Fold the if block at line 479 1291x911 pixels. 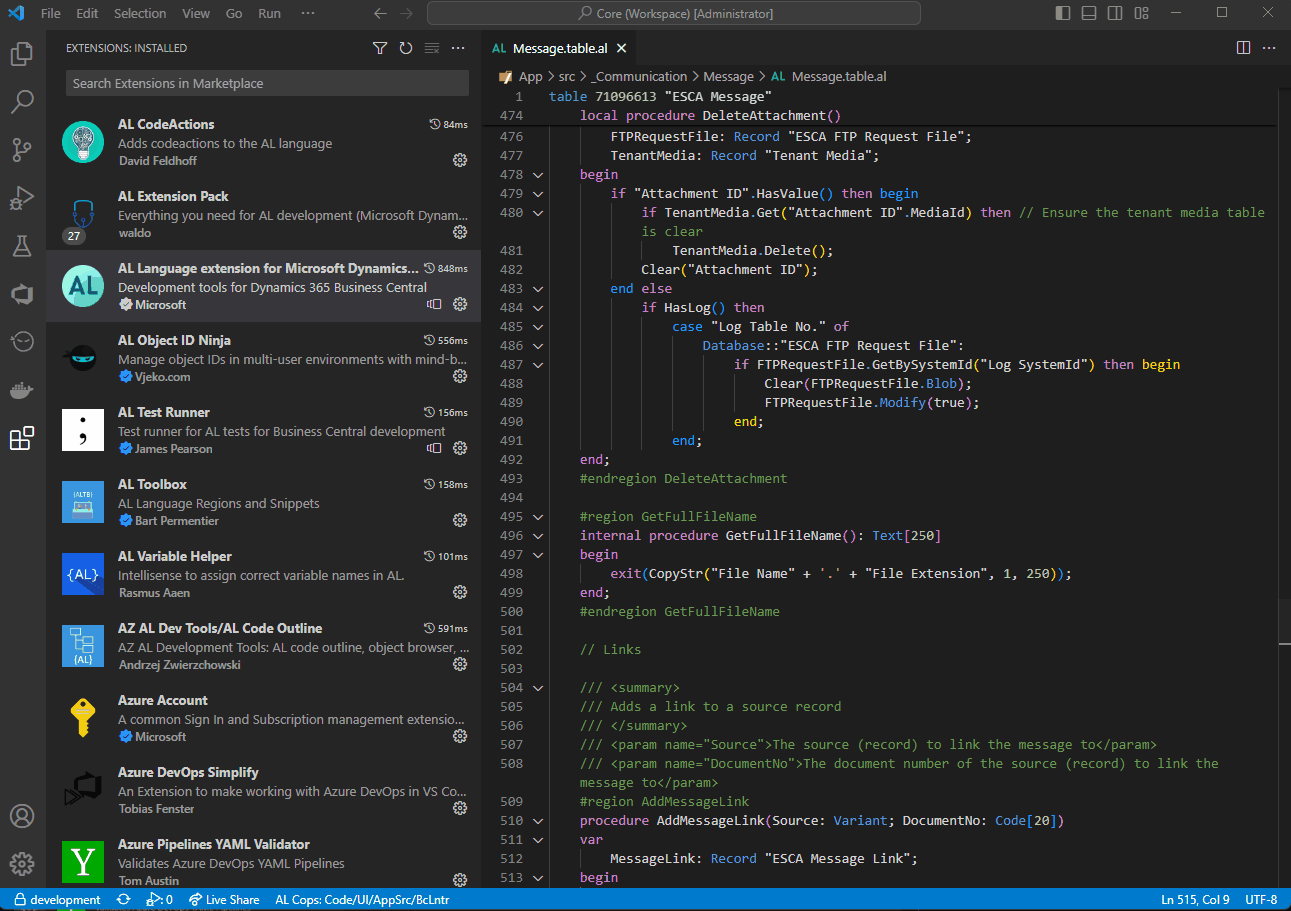pos(538,194)
